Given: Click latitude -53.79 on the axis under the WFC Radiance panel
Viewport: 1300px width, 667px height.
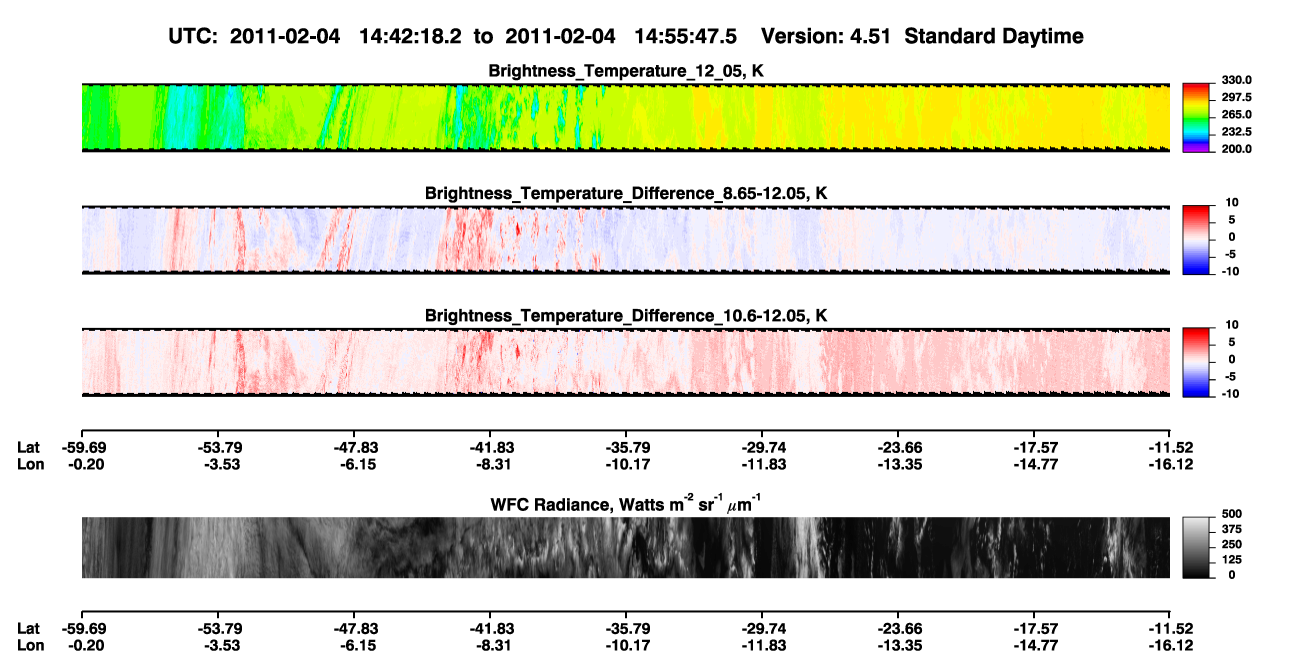Looking at the screenshot, I should [x=218, y=628].
